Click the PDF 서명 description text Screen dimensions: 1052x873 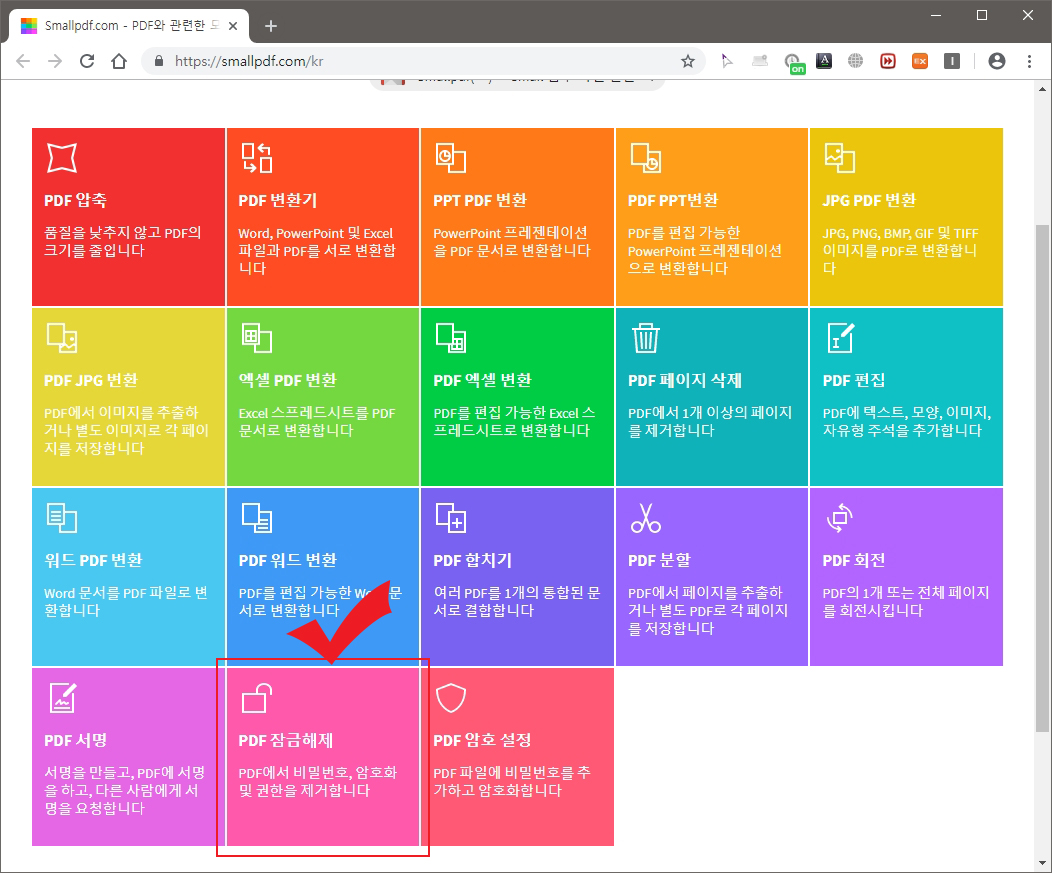pos(125,790)
